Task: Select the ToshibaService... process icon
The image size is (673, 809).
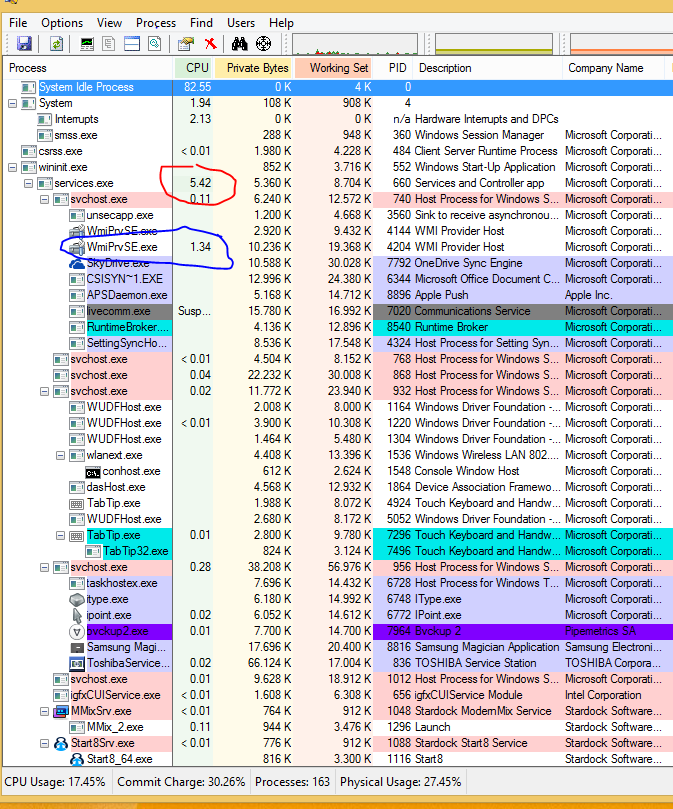Action: [77, 663]
